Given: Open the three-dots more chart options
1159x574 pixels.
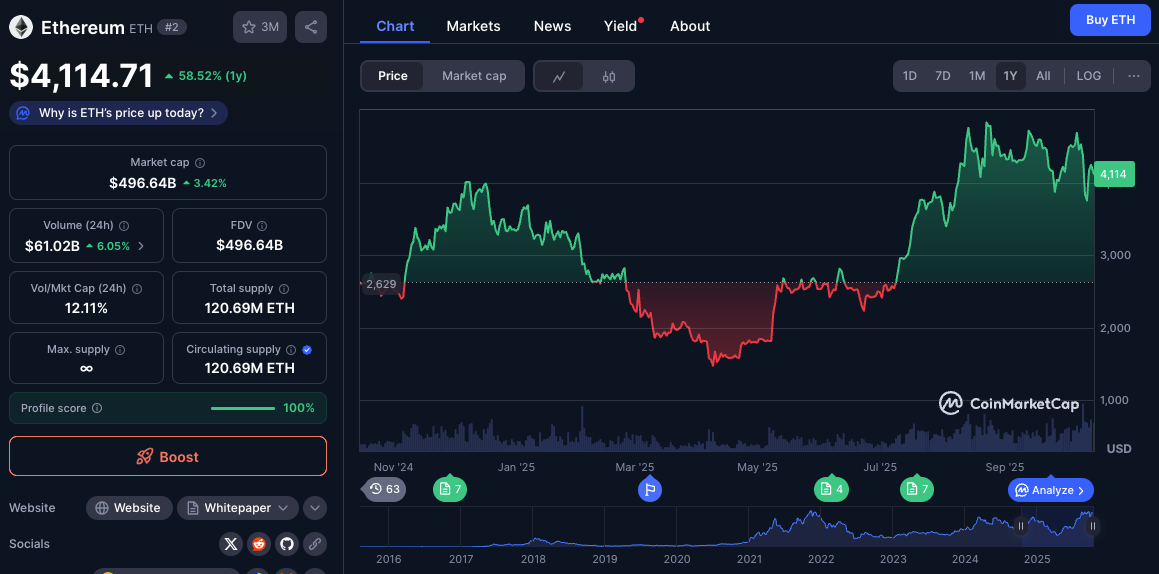Looking at the screenshot, I should 1134,76.
